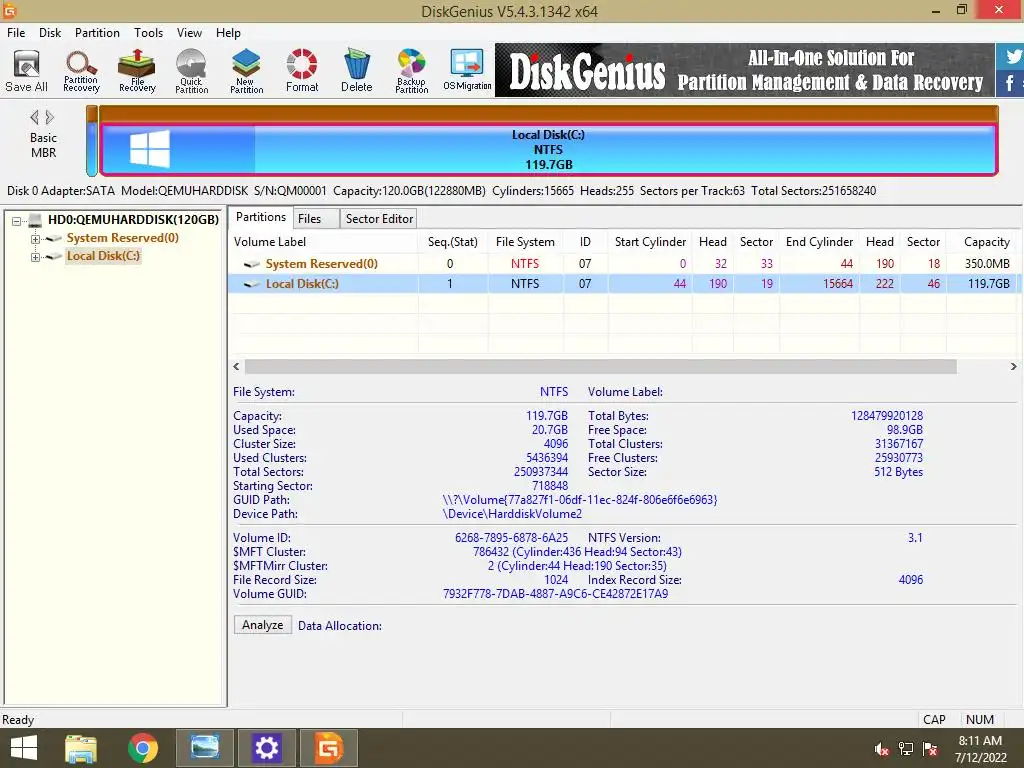Launch the File Recovery tool
Screen dimensions: 1024x768
(136, 71)
